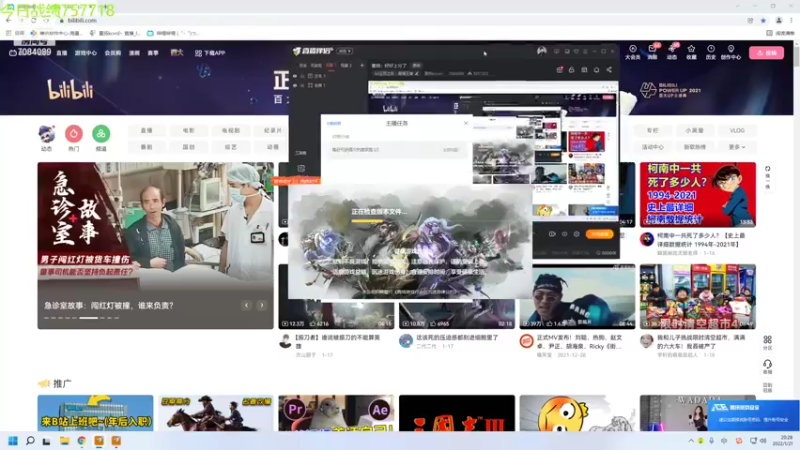Open 来B站上班吧 promo thumbnail

(95, 413)
